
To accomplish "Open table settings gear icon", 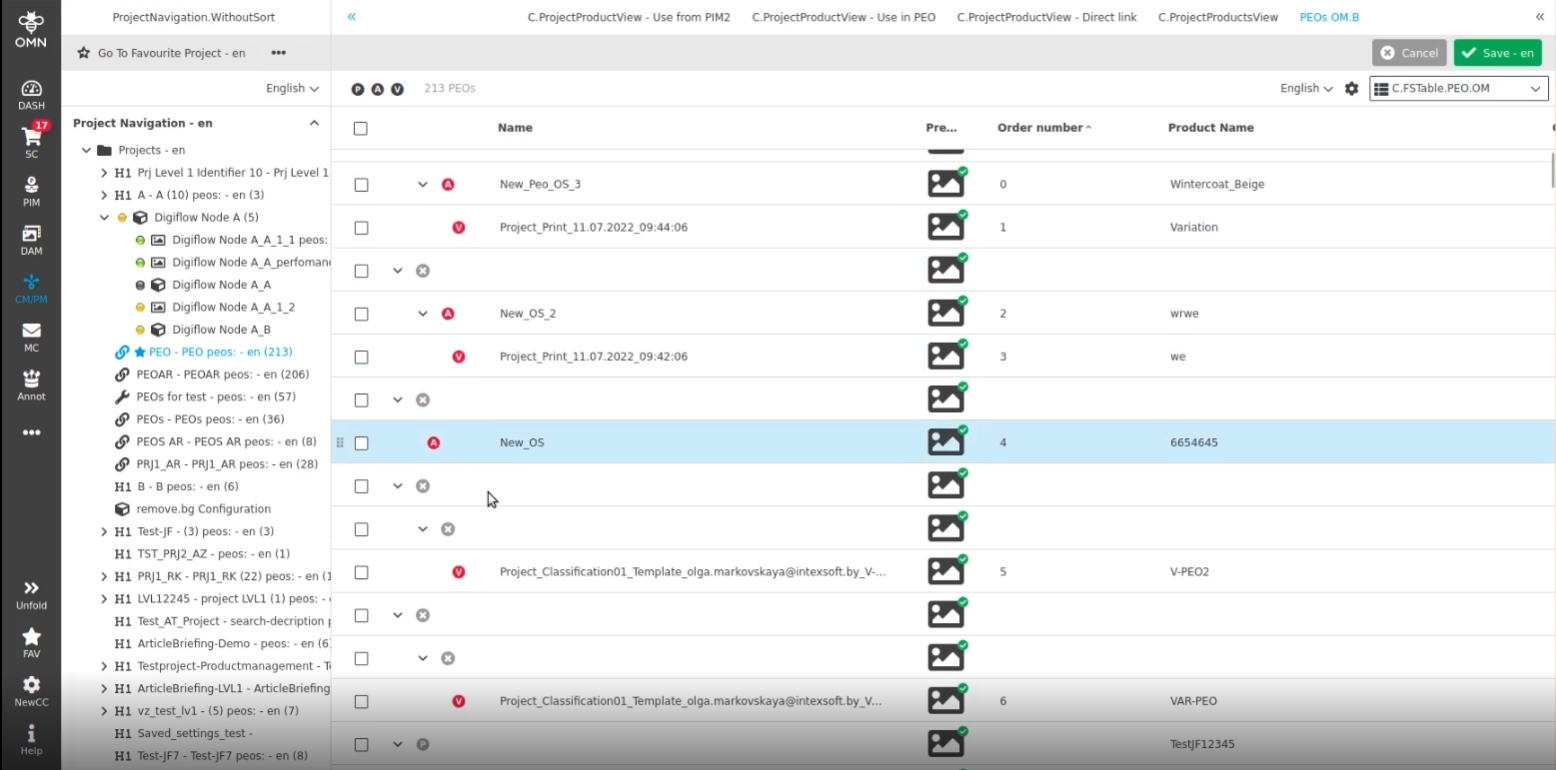I will pos(1352,88).
